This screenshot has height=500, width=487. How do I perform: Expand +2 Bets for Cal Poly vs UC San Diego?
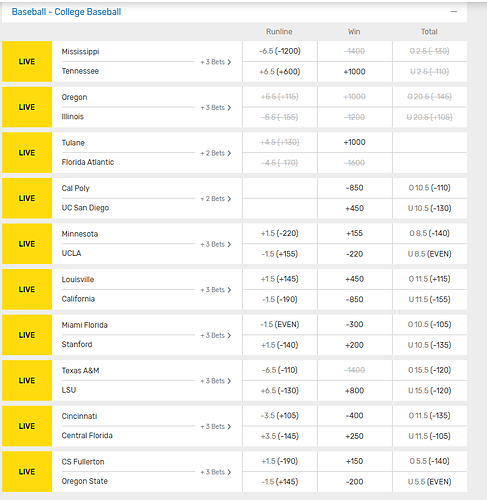coord(216,199)
